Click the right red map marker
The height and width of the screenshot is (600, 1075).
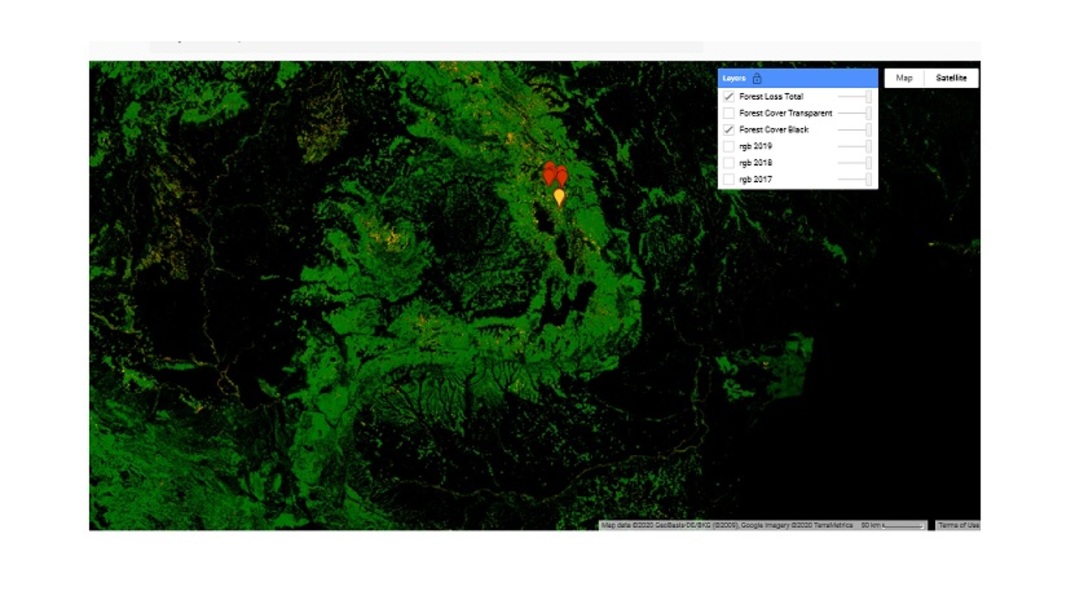[562, 176]
